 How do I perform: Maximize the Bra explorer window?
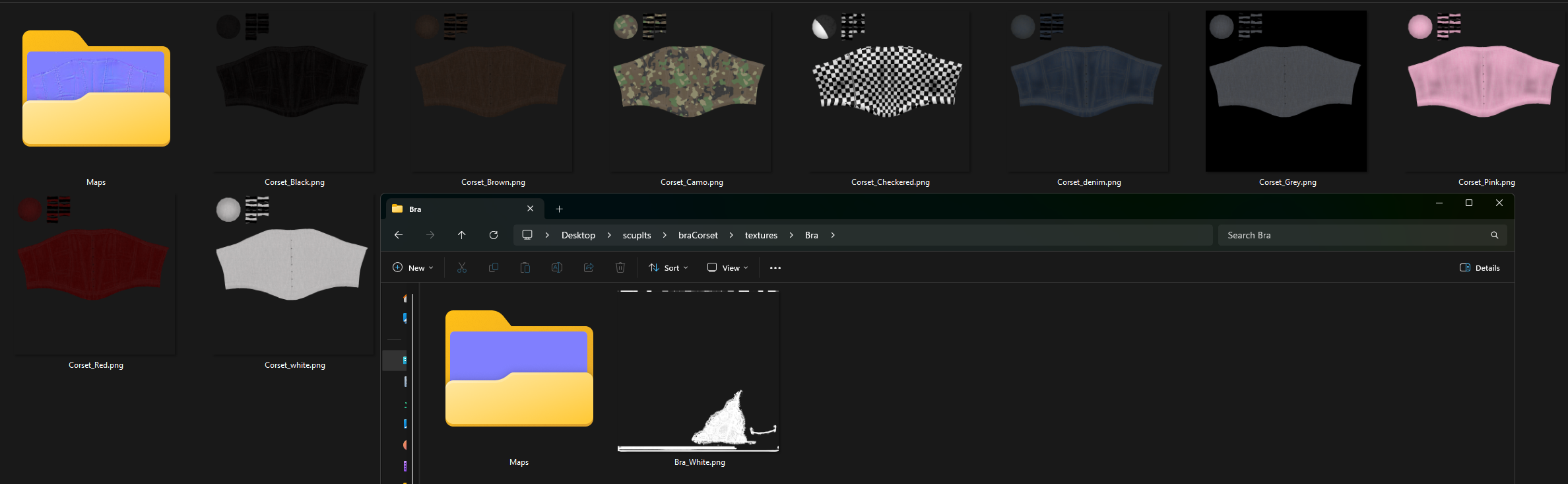(1469, 203)
